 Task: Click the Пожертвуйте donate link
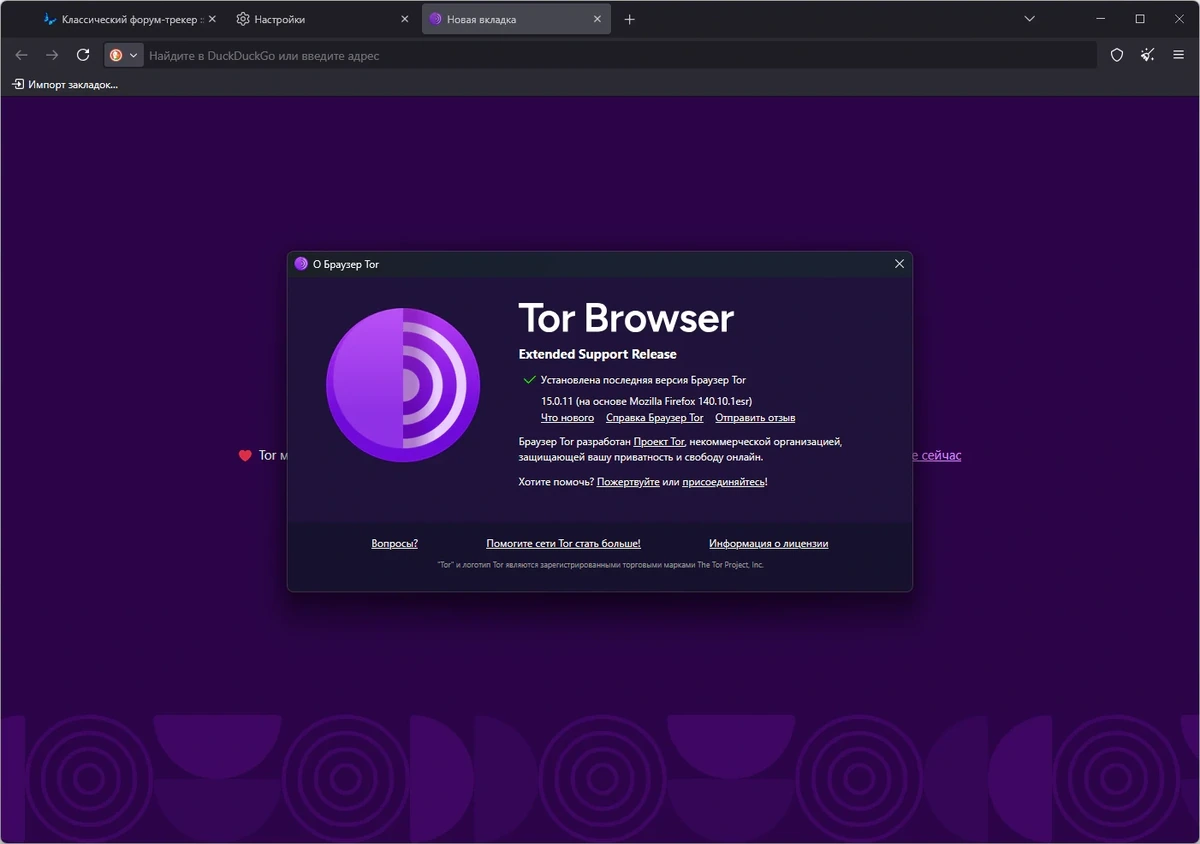pyautogui.click(x=628, y=482)
